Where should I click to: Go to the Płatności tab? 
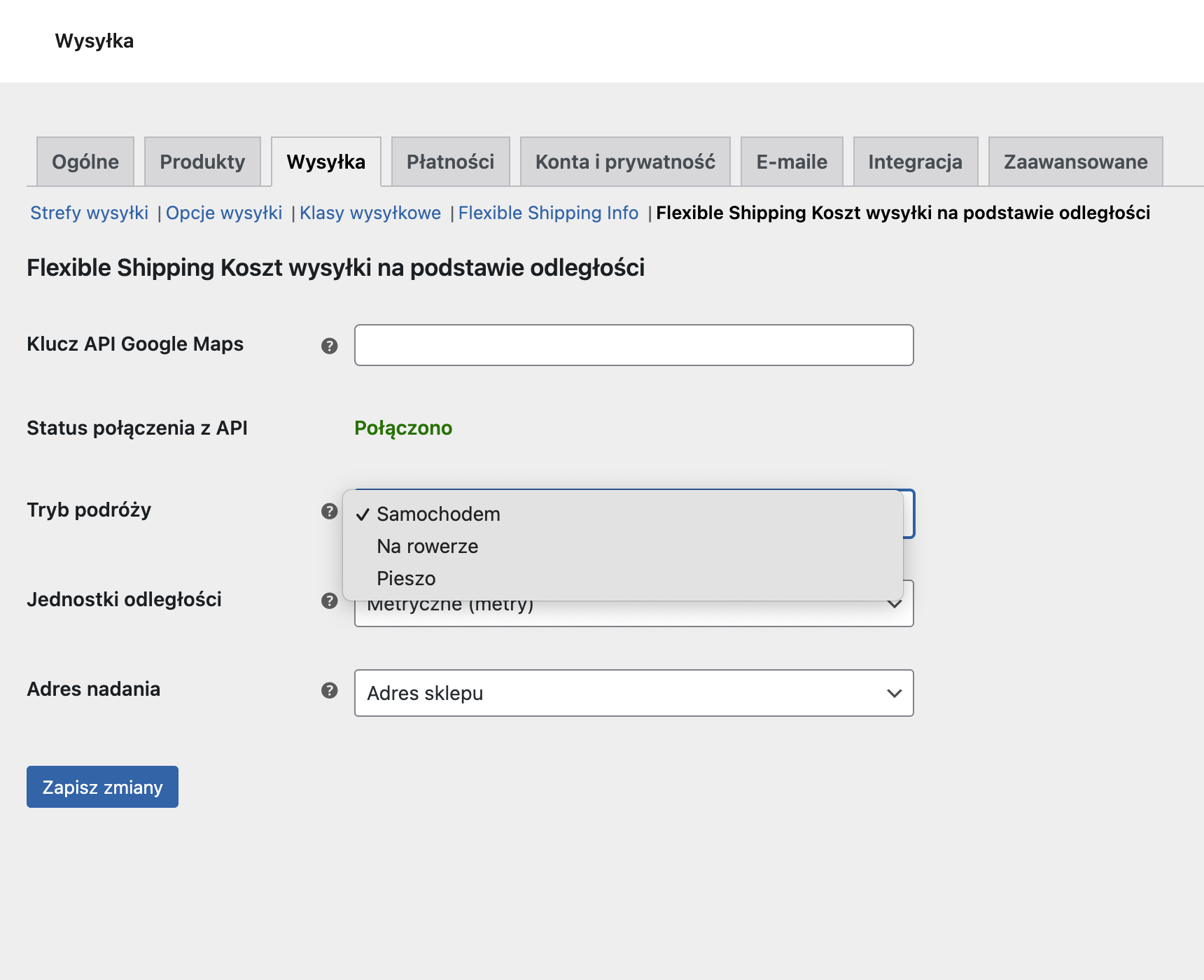450,162
